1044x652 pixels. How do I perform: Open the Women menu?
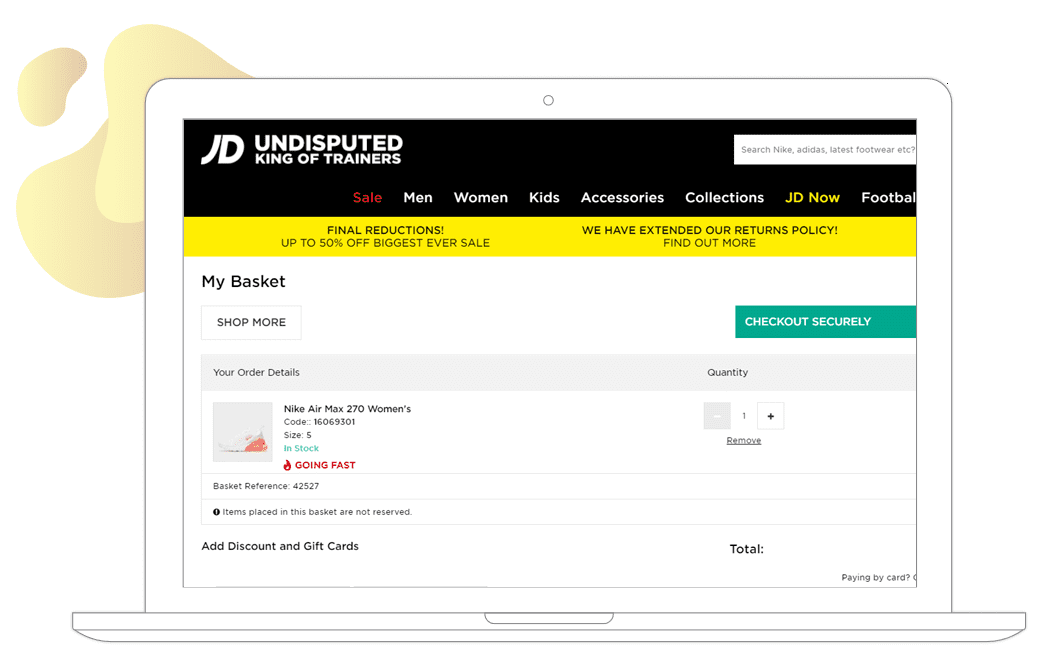click(x=481, y=198)
